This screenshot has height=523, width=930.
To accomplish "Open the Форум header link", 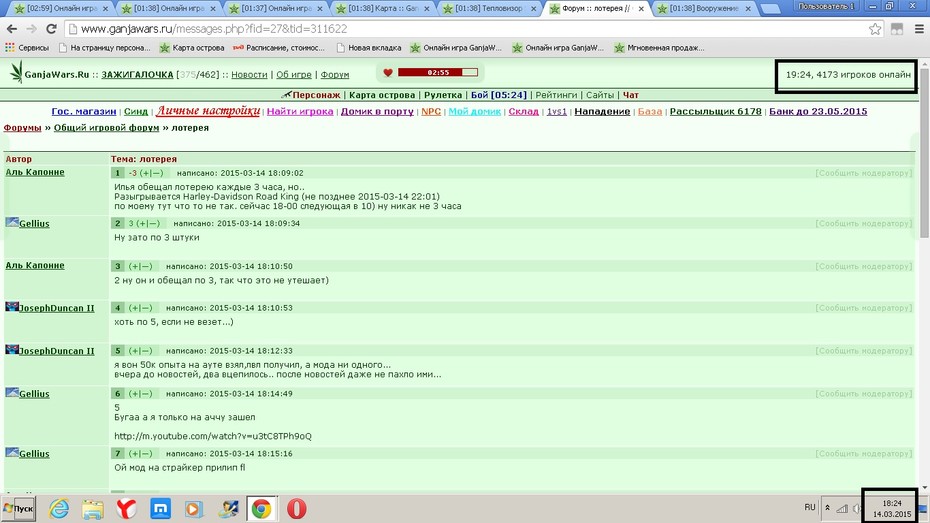I will 335,75.
